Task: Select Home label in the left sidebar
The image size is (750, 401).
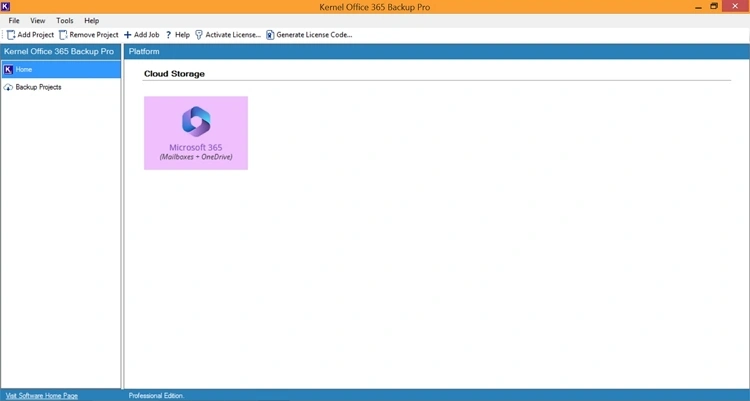Action: tap(24, 69)
